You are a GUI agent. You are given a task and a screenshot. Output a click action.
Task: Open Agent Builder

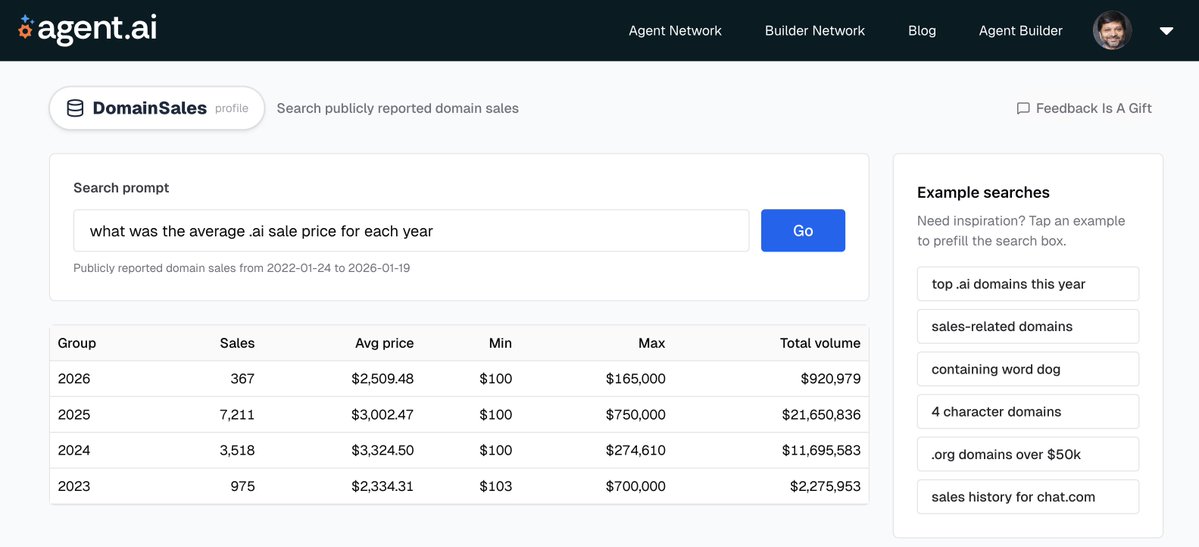[1020, 31]
